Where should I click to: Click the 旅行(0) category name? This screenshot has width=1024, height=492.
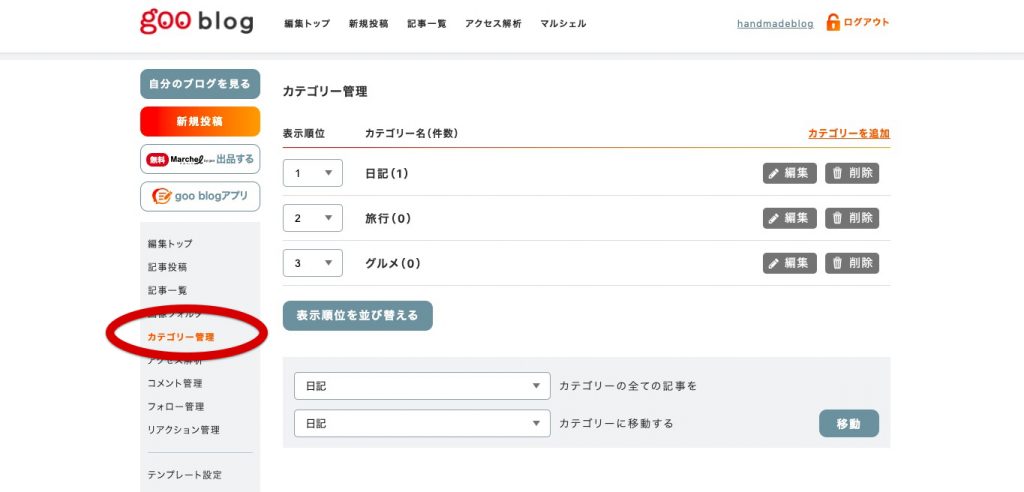[x=388, y=219]
